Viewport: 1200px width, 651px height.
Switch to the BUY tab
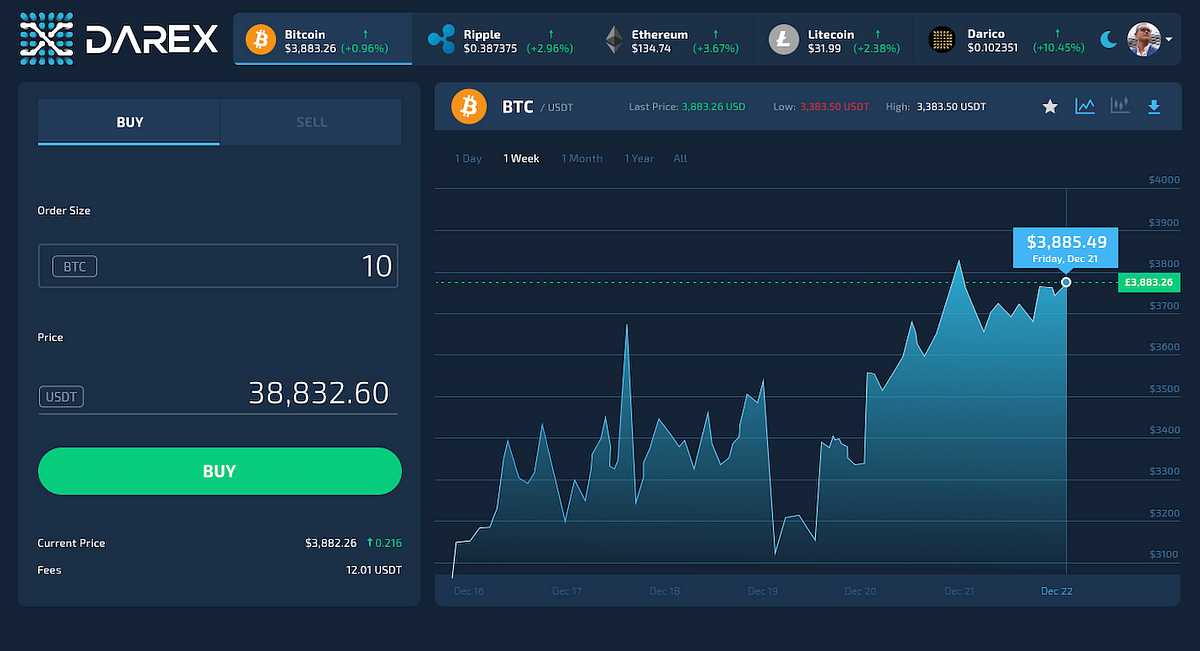129,122
